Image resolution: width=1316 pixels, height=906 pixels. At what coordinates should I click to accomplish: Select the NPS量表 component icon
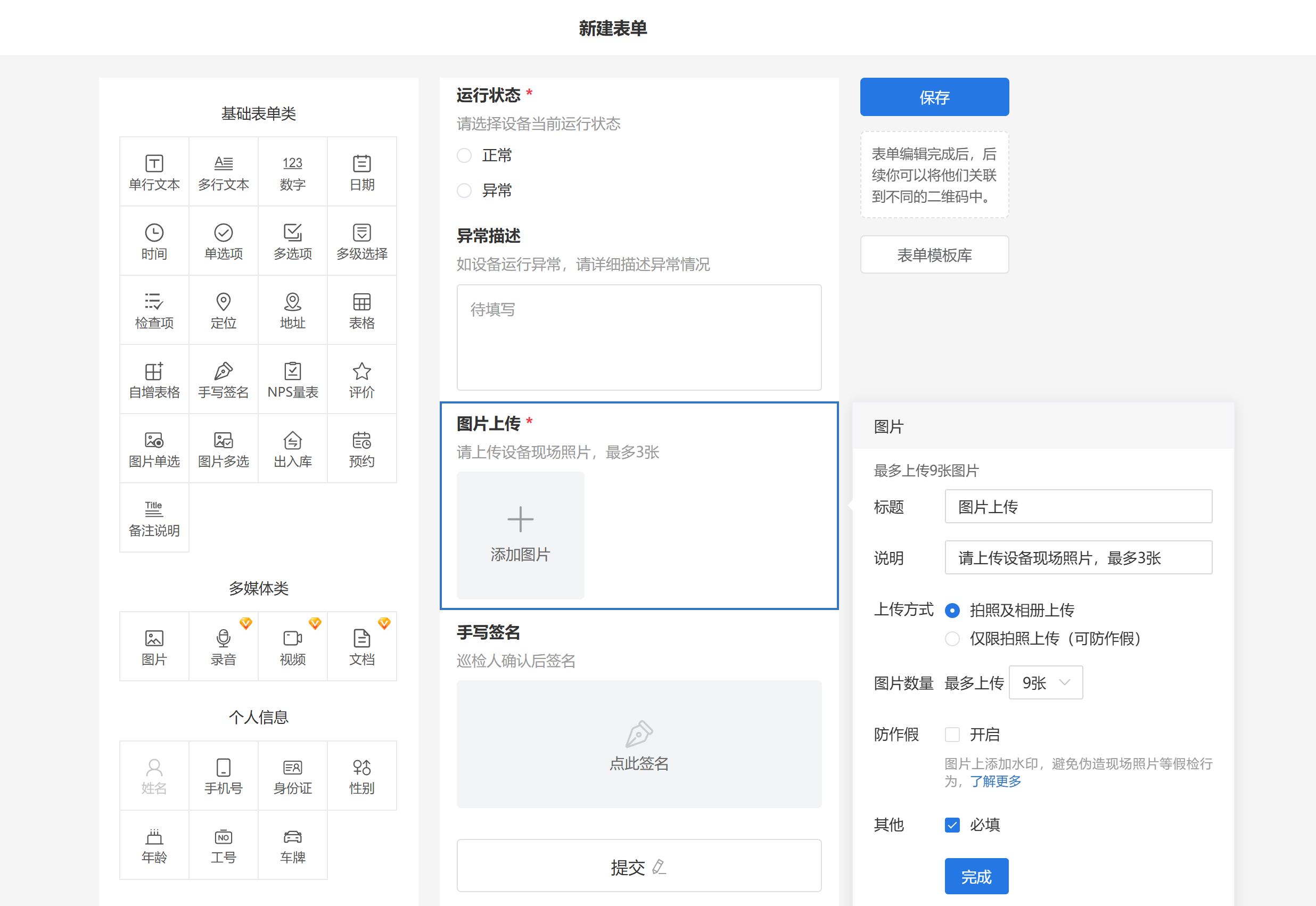coord(292,372)
